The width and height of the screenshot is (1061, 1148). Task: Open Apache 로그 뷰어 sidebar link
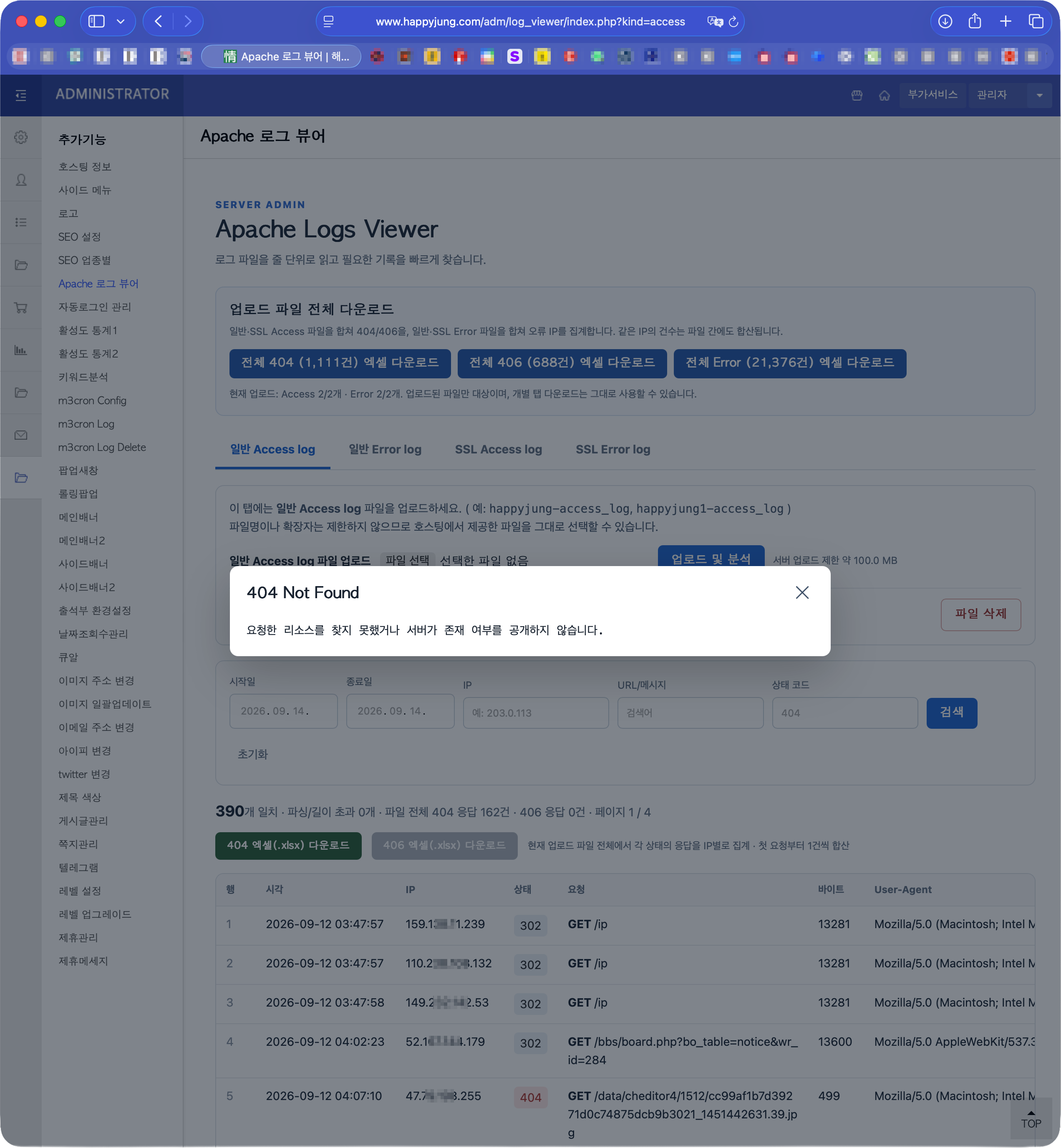[99, 284]
